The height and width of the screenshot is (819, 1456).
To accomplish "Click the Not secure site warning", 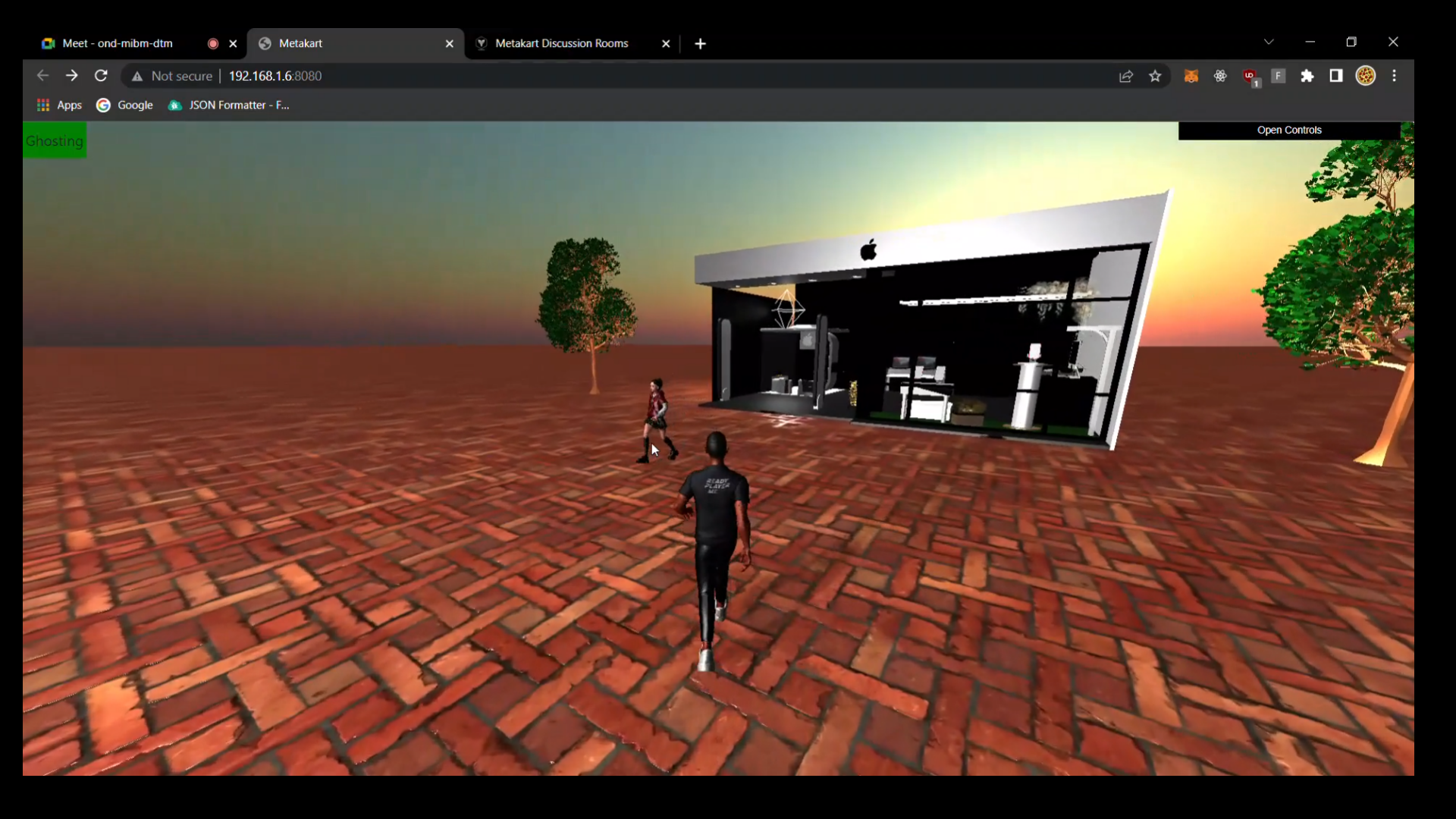I will [172, 76].
